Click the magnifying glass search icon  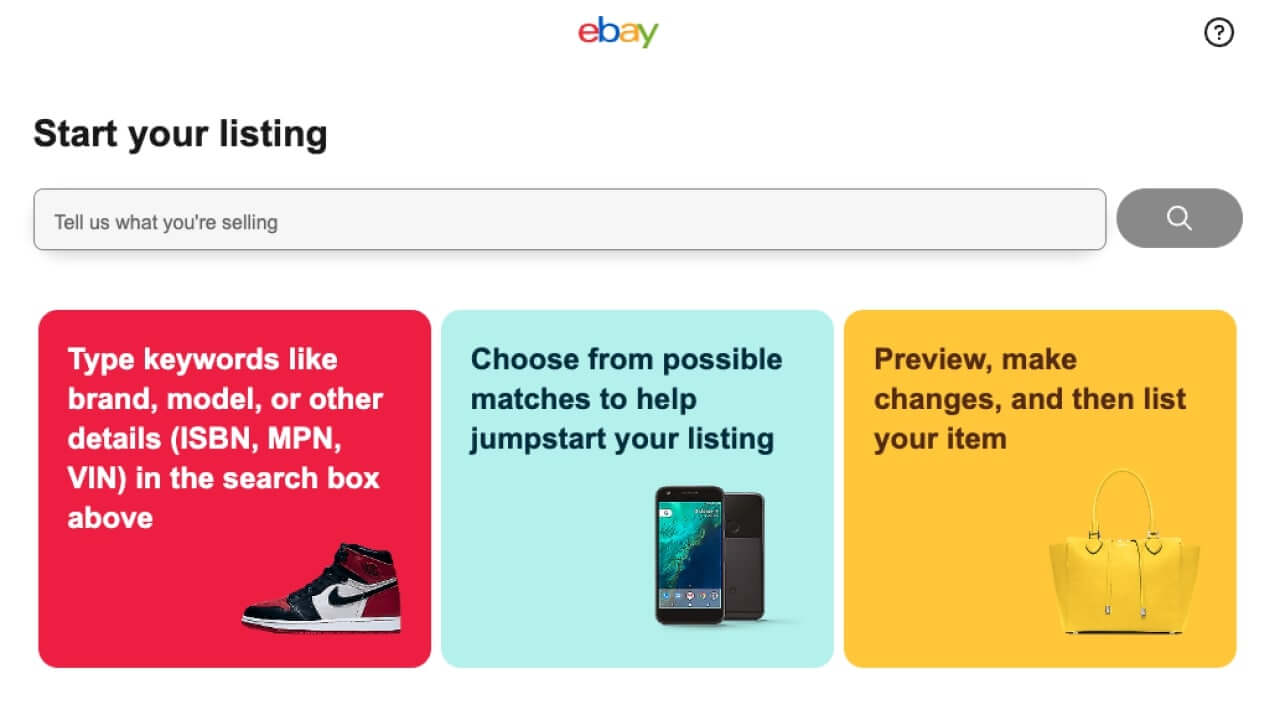tap(1179, 218)
